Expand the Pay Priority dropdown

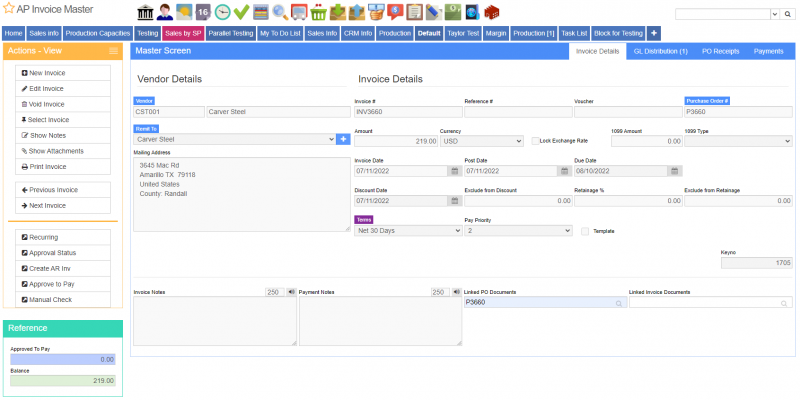pyautogui.click(x=518, y=230)
